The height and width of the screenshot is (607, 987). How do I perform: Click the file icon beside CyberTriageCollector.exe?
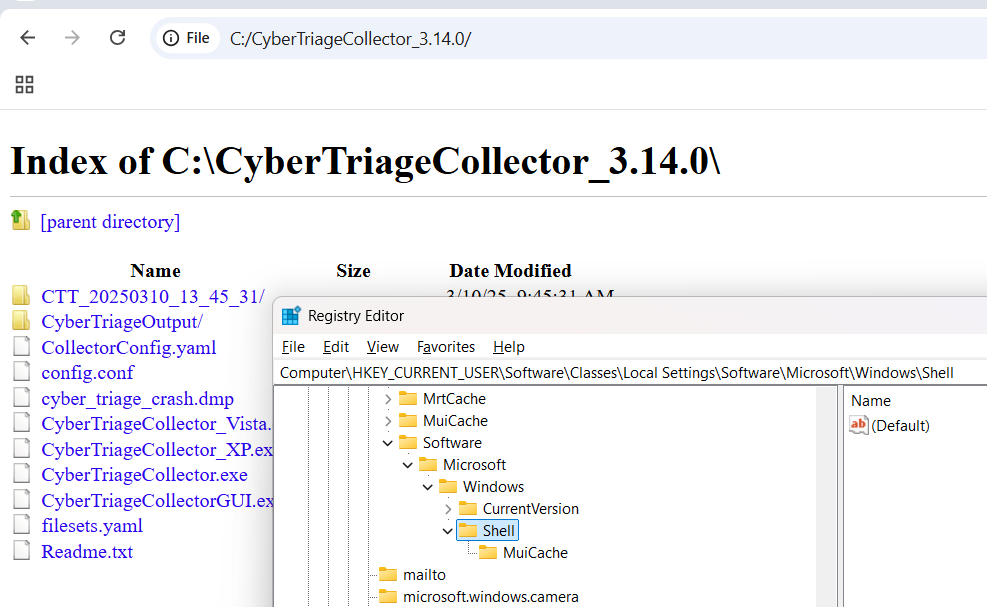tap(22, 474)
